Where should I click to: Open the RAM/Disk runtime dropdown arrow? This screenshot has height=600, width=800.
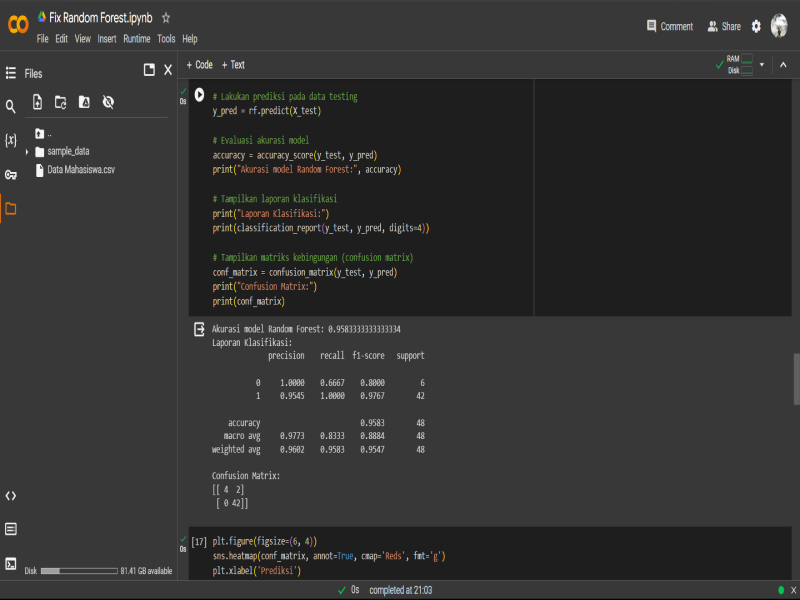click(762, 65)
